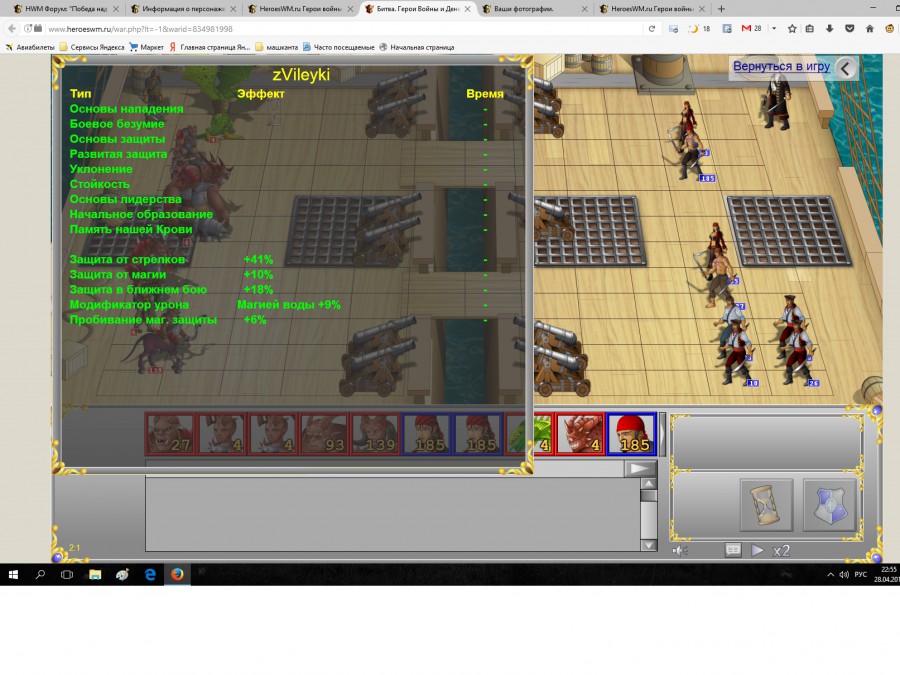Screen dimensions: 900x675
Task: Click the turn queue expand handle
Action: click(x=662, y=434)
